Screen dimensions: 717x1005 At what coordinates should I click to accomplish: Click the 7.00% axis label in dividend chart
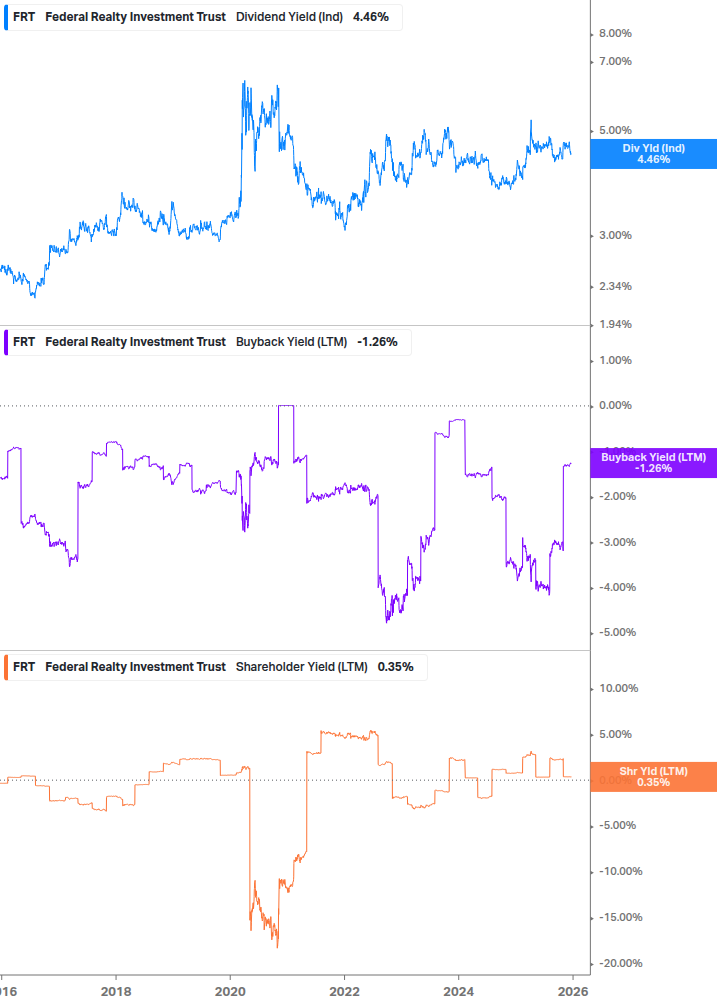(x=615, y=62)
